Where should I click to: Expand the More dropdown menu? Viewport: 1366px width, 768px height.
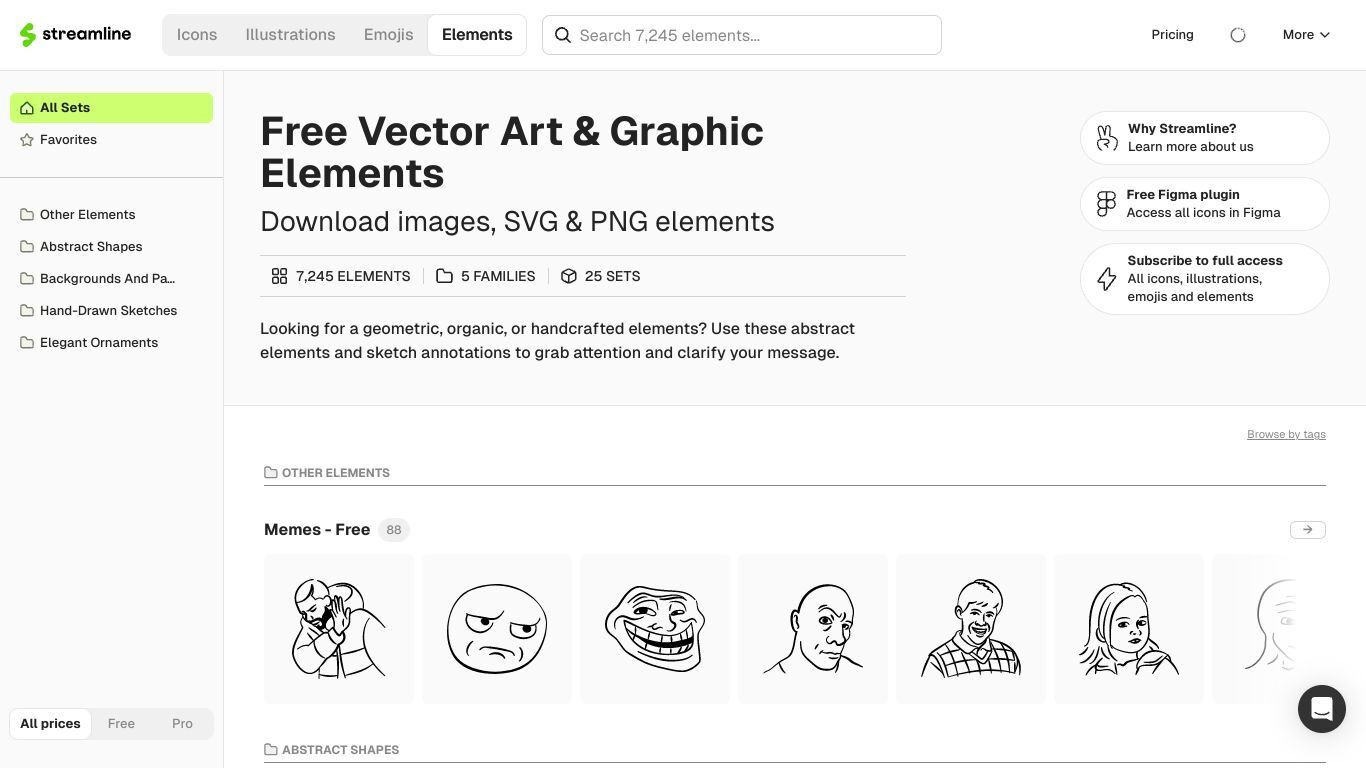[x=1306, y=35]
